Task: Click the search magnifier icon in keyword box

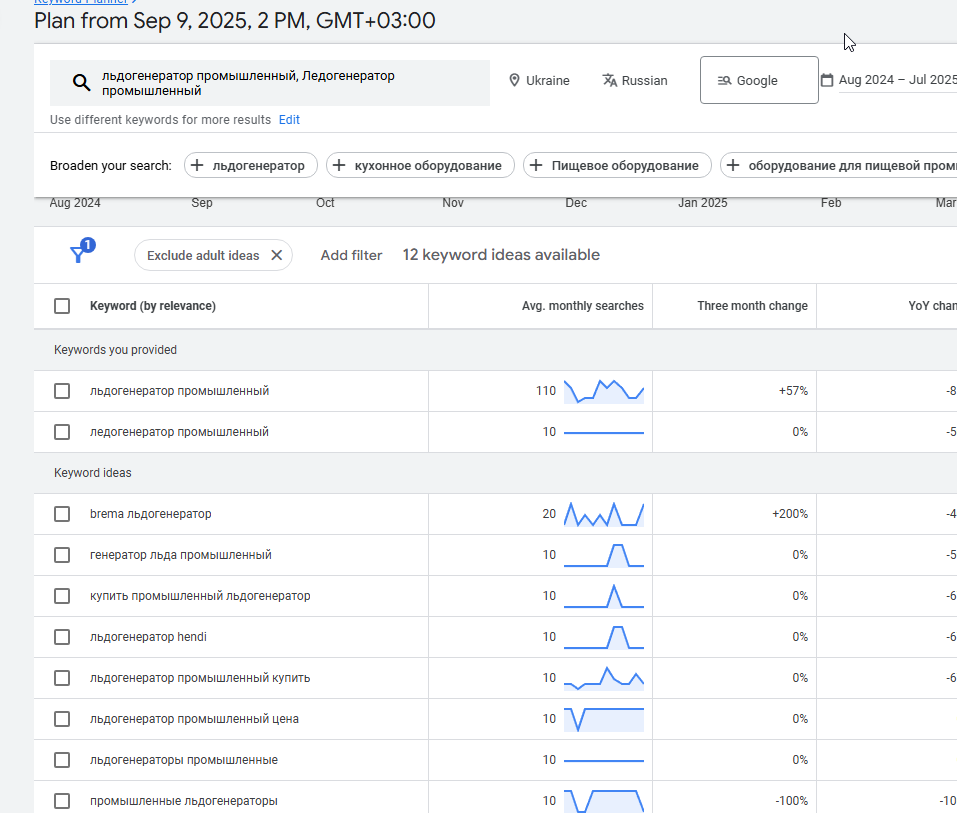Action: tap(81, 82)
